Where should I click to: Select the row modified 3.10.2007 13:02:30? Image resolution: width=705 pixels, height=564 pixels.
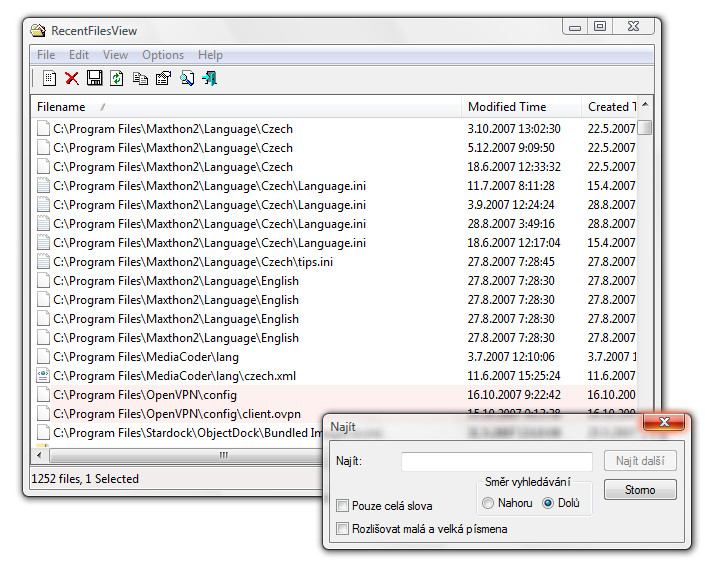coord(334,129)
